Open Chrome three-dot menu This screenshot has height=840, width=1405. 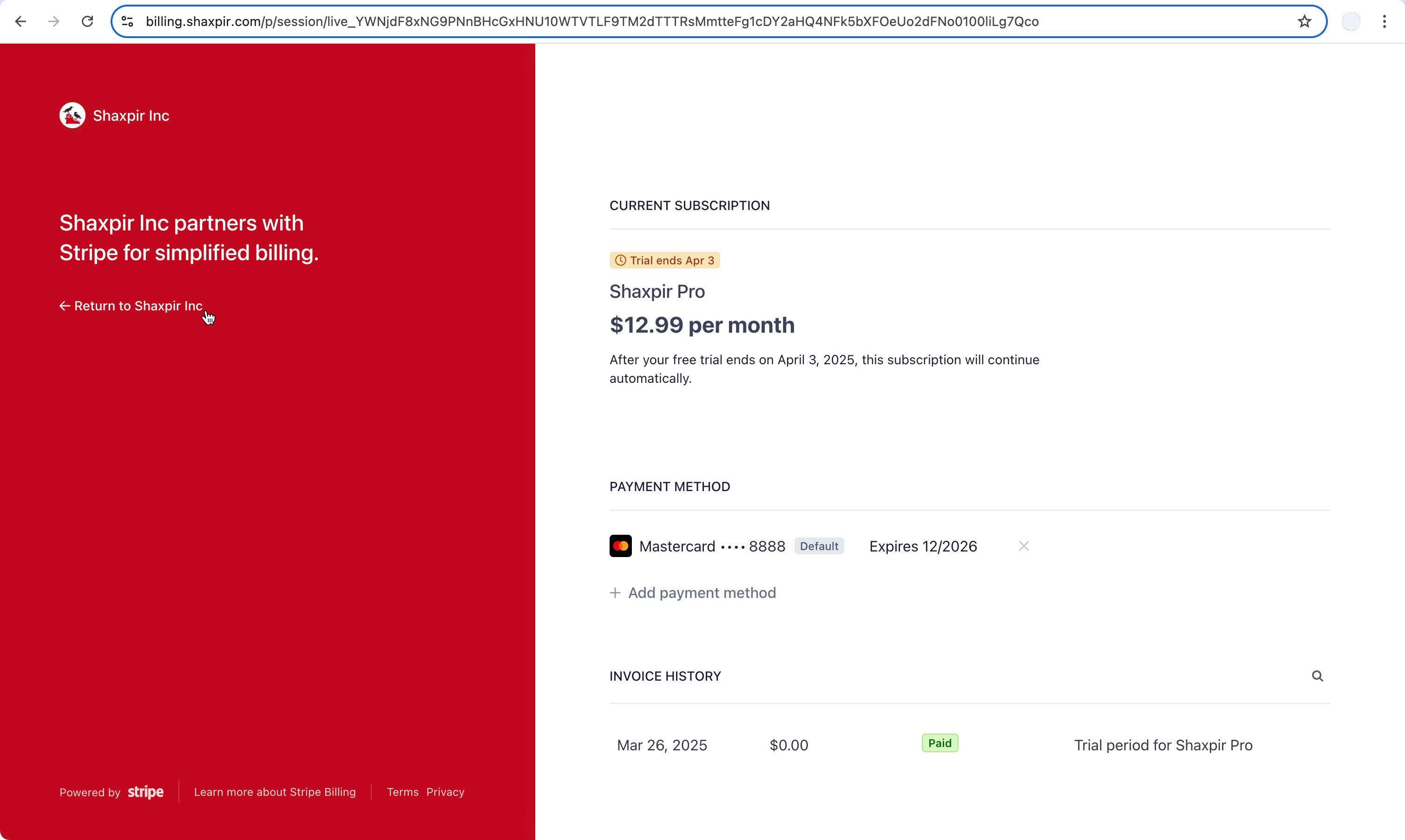pyautogui.click(x=1384, y=21)
